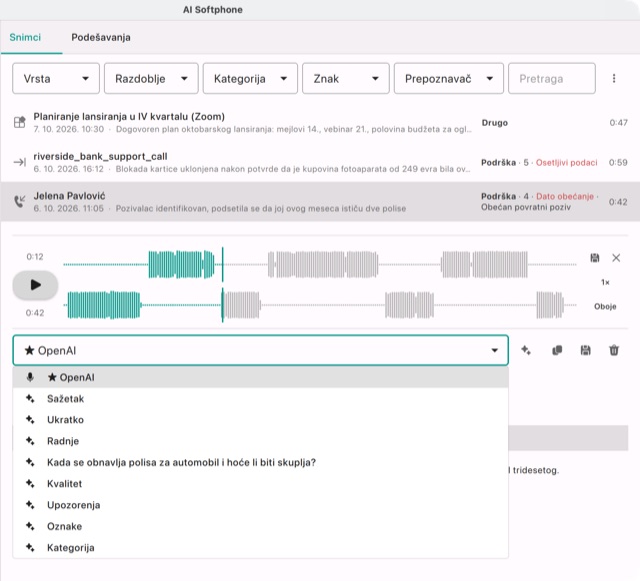Click the Drugo category label
The height and width of the screenshot is (581, 640).
pos(495,123)
